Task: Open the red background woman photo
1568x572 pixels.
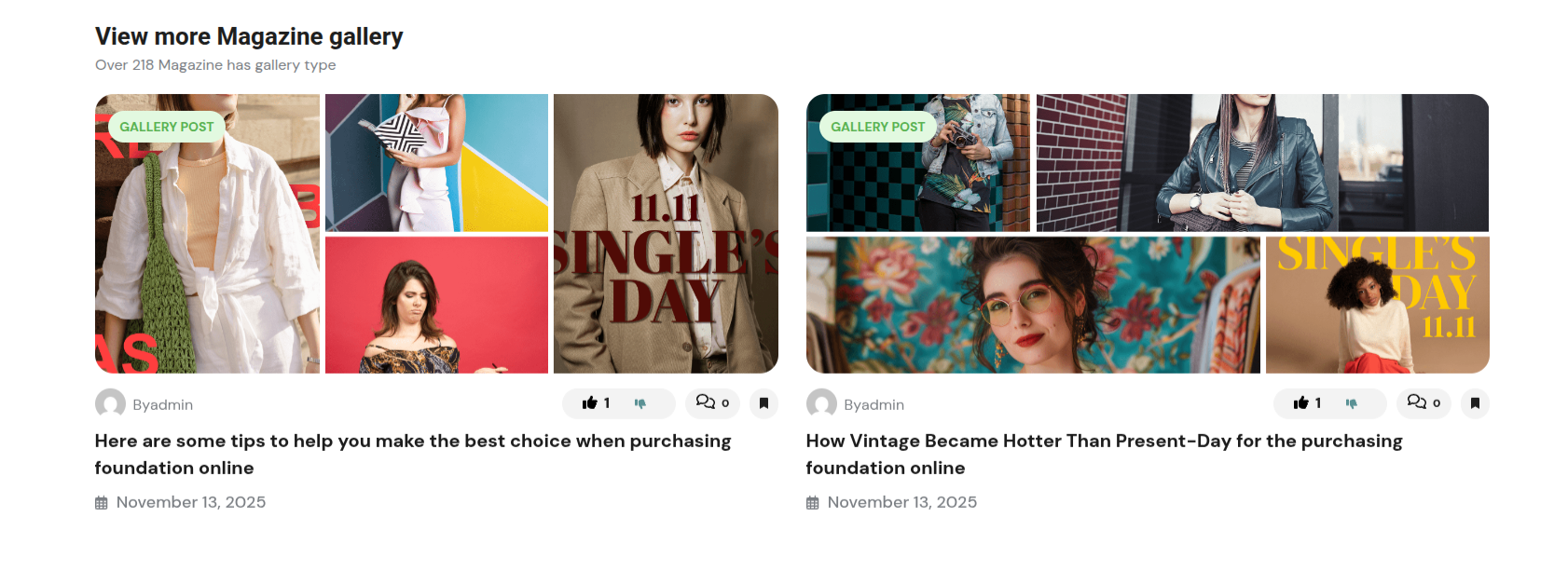Action: tap(436, 305)
